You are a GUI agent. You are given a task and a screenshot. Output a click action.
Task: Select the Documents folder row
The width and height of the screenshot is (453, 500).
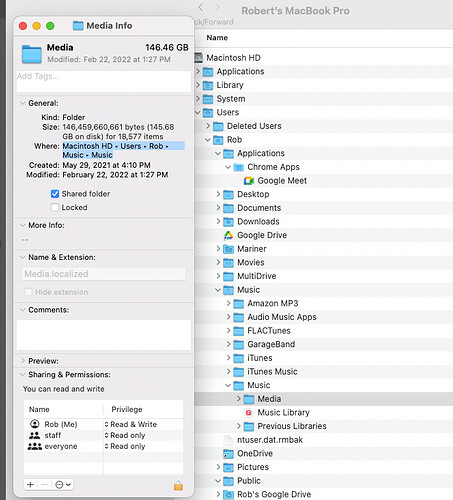tap(323, 208)
